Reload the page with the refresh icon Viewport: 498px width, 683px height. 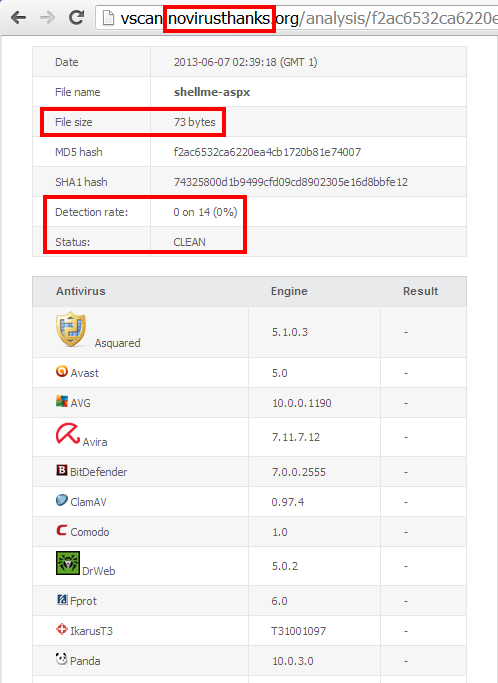point(77,17)
